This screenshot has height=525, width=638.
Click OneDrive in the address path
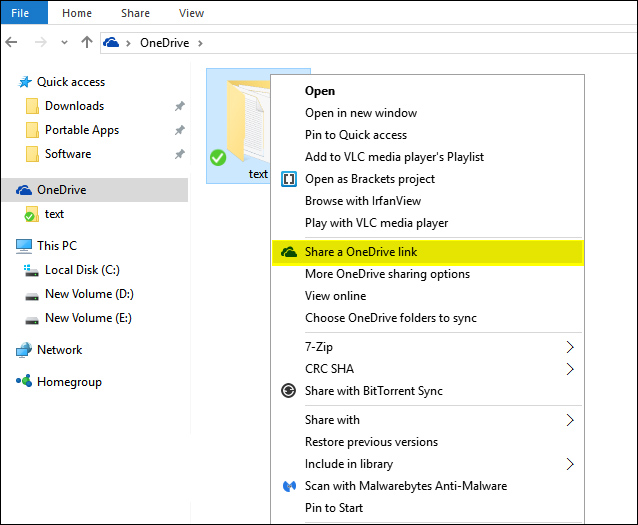(x=165, y=43)
